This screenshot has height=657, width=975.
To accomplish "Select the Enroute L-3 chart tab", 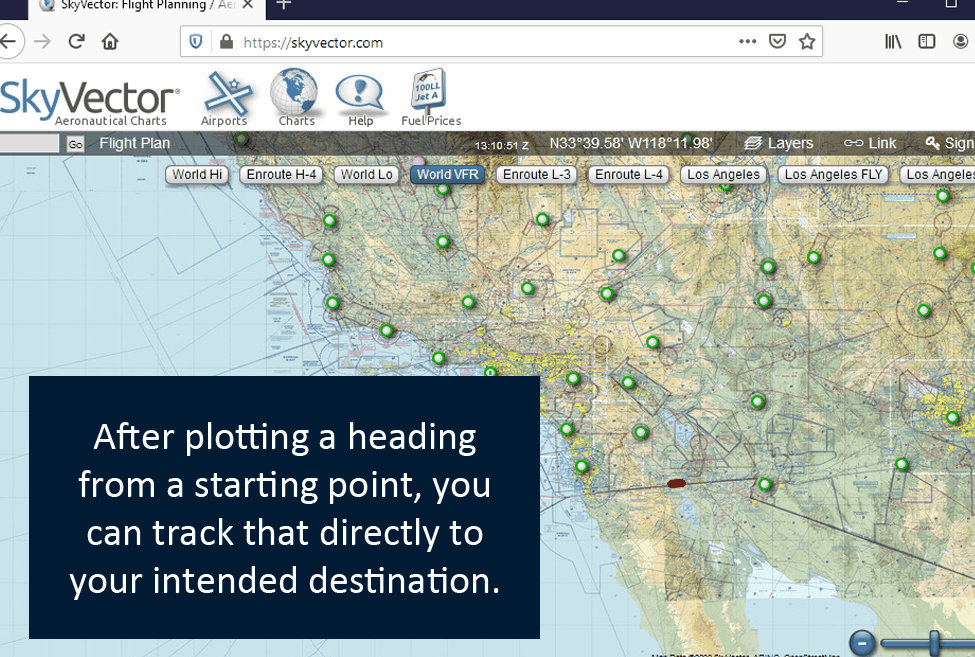I will tap(537, 175).
